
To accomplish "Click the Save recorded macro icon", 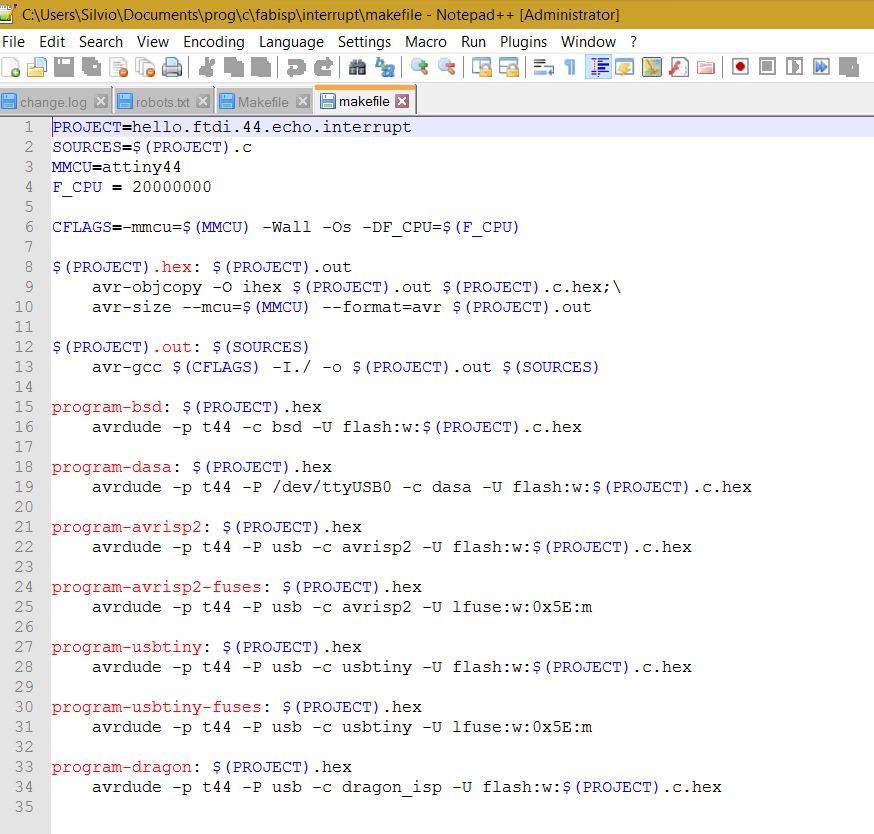I will pyautogui.click(x=848, y=67).
